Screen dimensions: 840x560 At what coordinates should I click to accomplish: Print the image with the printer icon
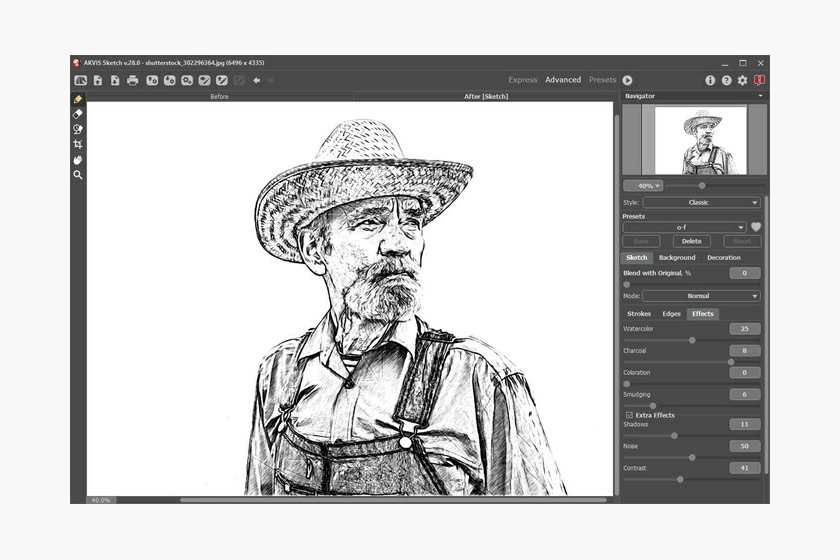(x=132, y=80)
